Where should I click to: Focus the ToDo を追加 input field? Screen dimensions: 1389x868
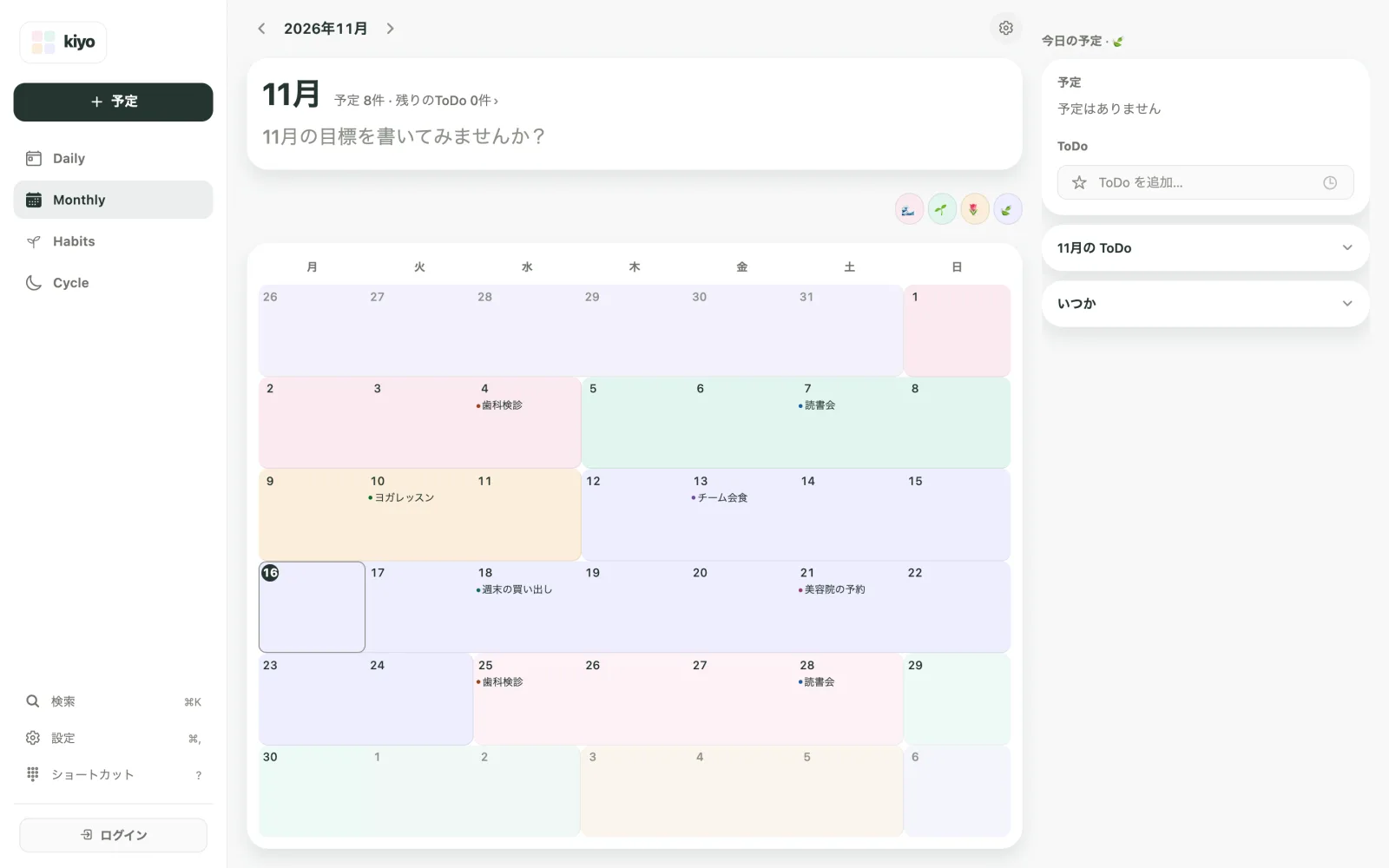(x=1205, y=182)
